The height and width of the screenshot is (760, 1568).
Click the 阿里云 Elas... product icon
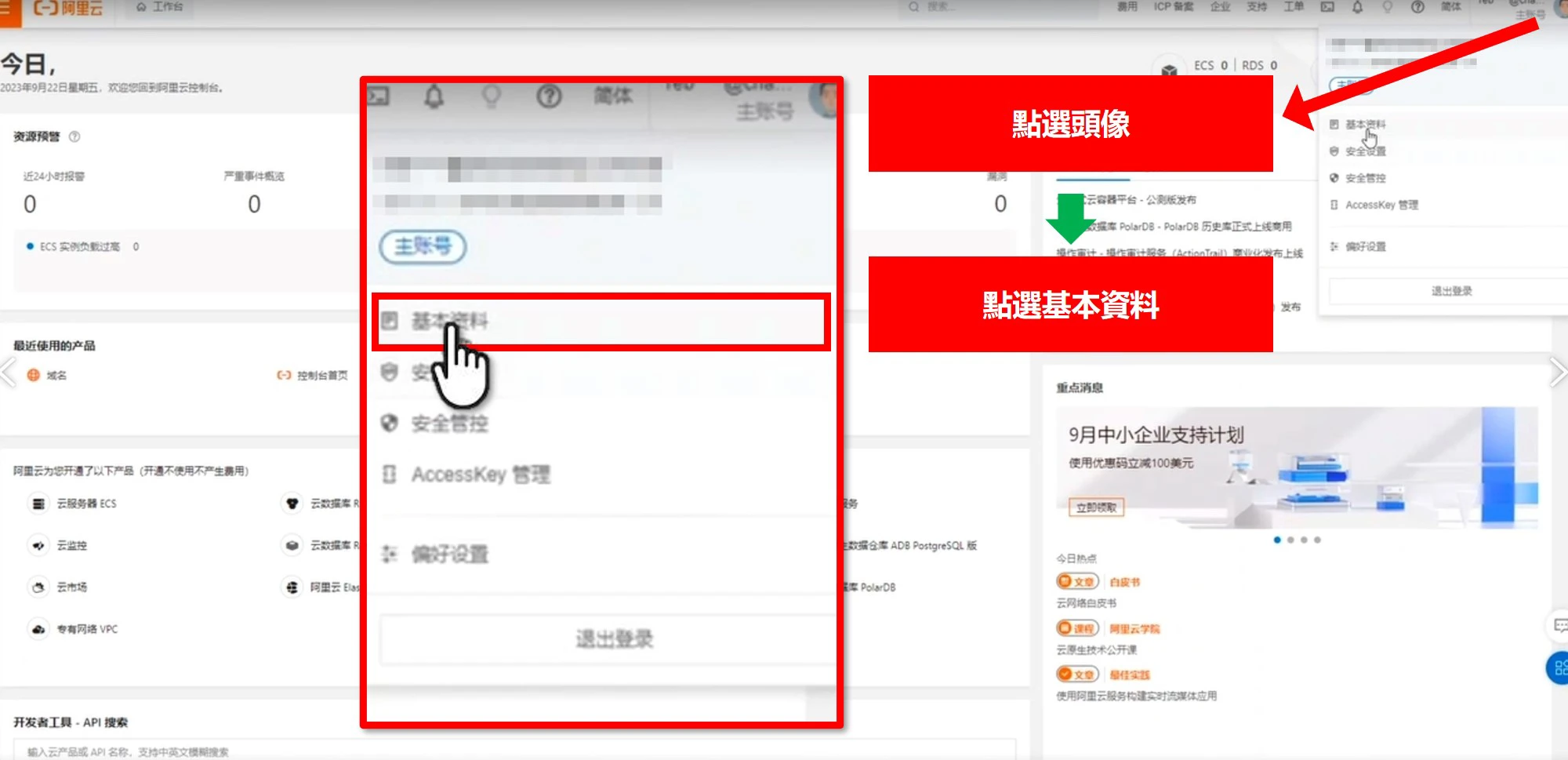292,587
